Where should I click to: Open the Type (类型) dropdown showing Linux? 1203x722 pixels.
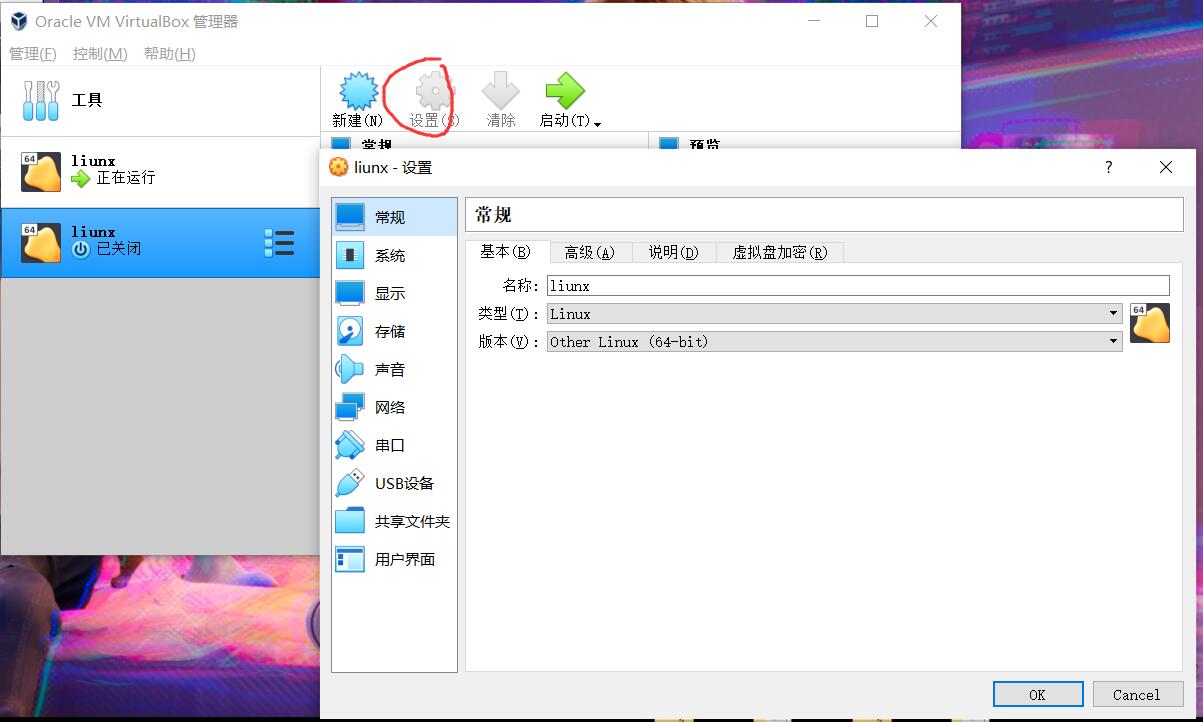(x=834, y=314)
